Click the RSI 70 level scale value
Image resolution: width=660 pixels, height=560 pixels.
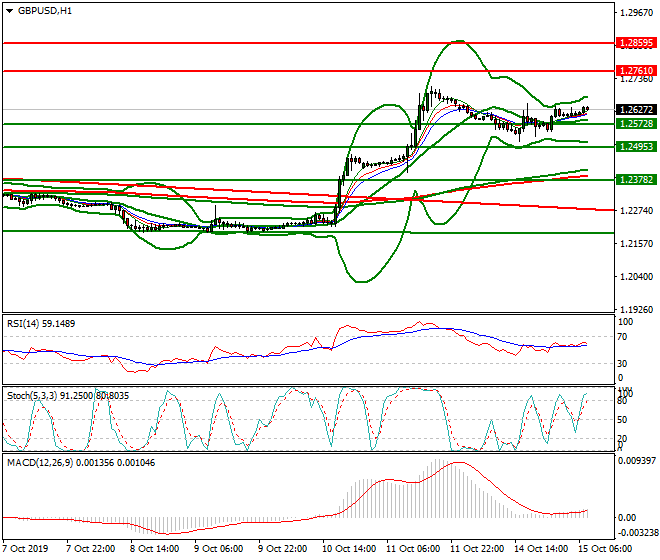(x=626, y=337)
